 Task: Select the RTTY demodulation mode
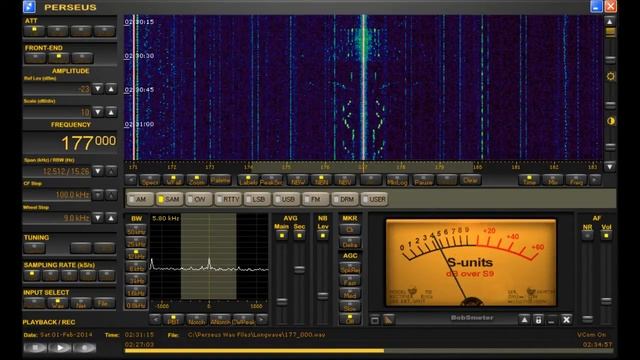click(228, 199)
